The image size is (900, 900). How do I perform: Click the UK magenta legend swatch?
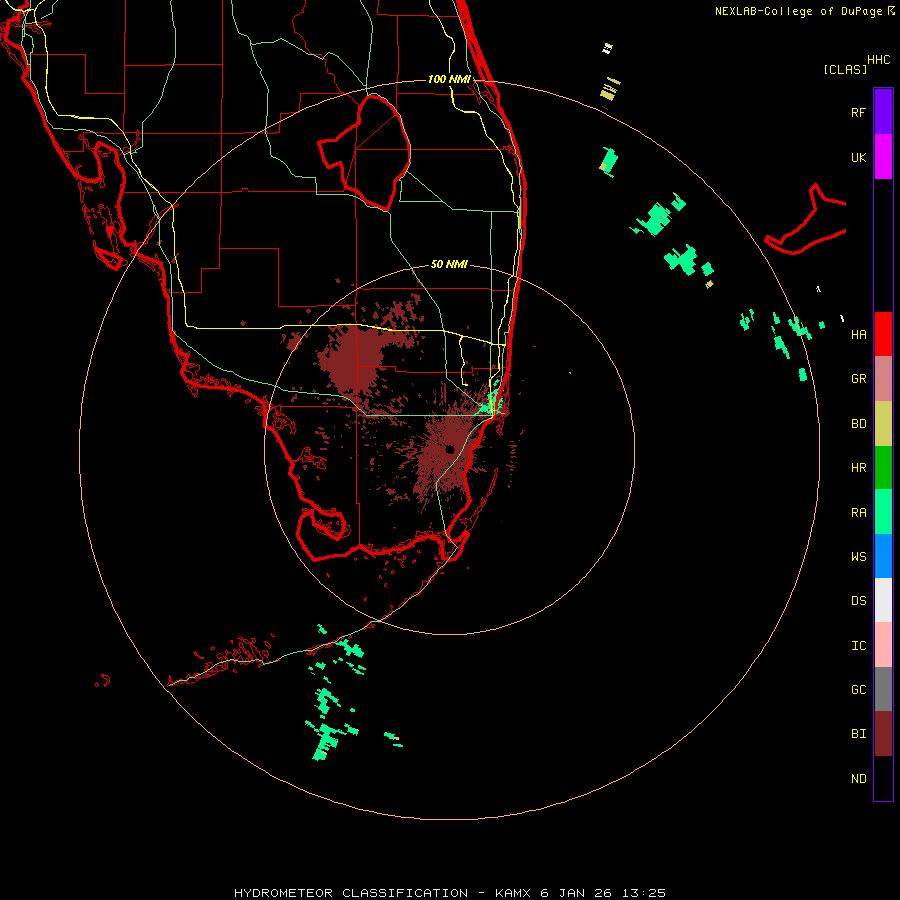point(883,157)
